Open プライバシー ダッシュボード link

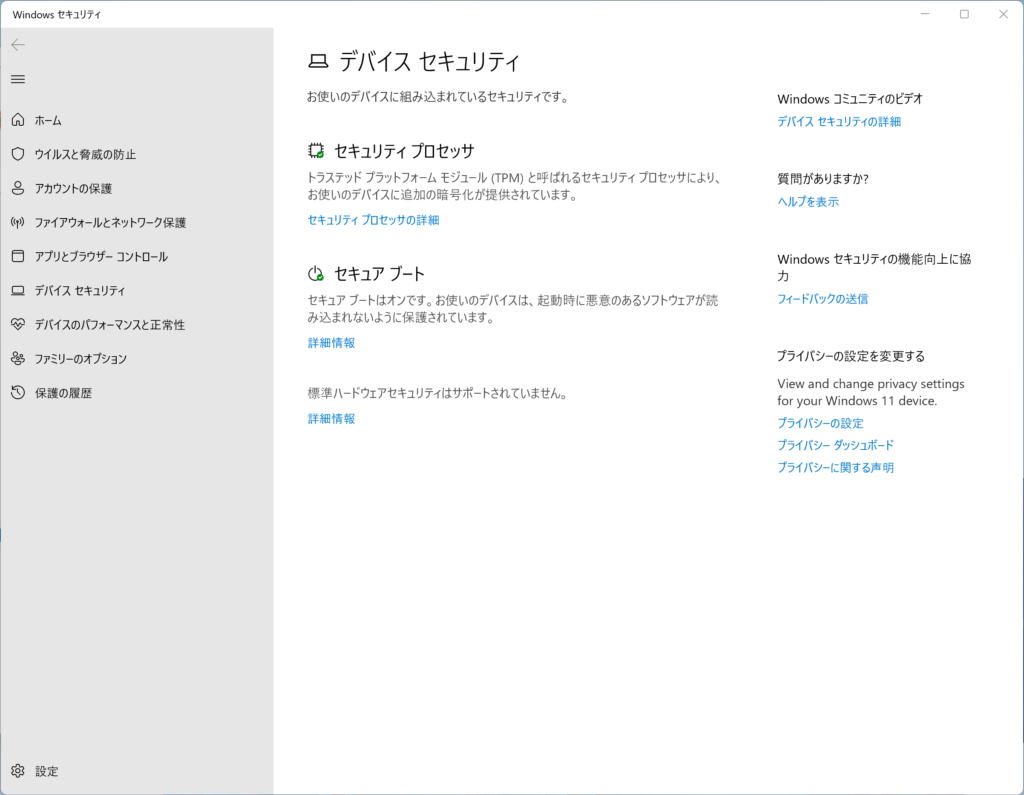(x=835, y=446)
